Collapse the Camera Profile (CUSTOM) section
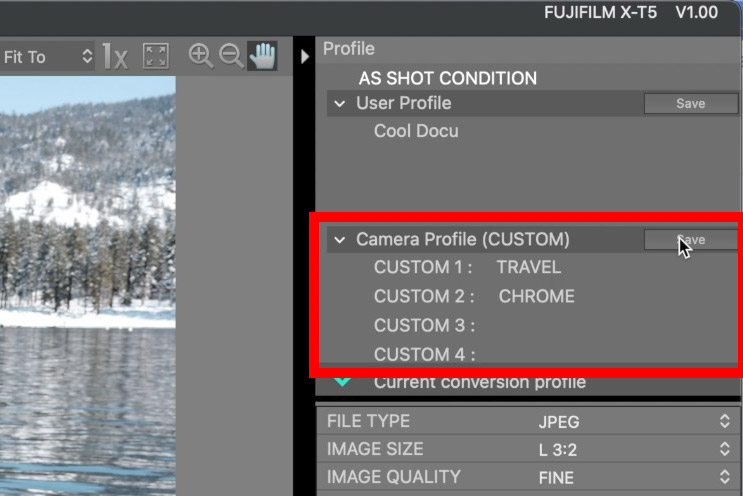743x496 pixels. click(341, 240)
